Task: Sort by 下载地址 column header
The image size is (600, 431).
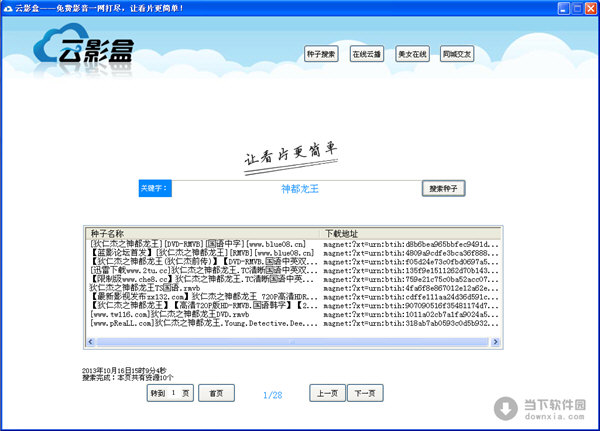Action: click(x=410, y=233)
